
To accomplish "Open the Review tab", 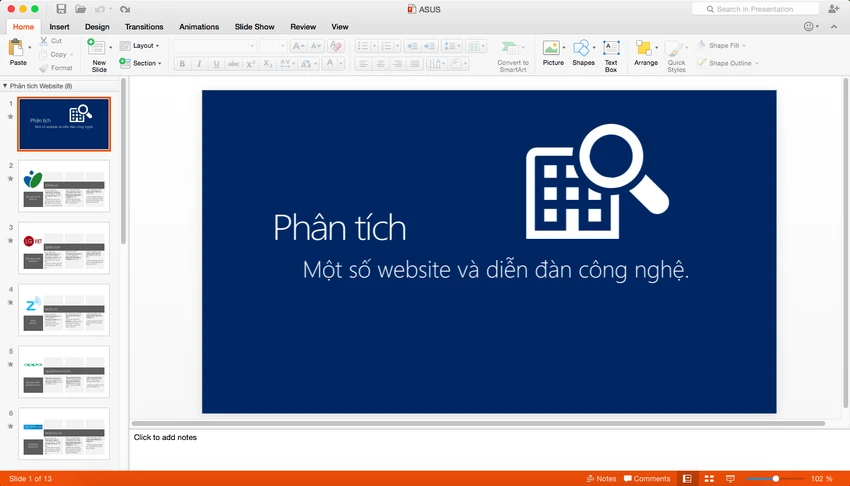I will click(303, 27).
